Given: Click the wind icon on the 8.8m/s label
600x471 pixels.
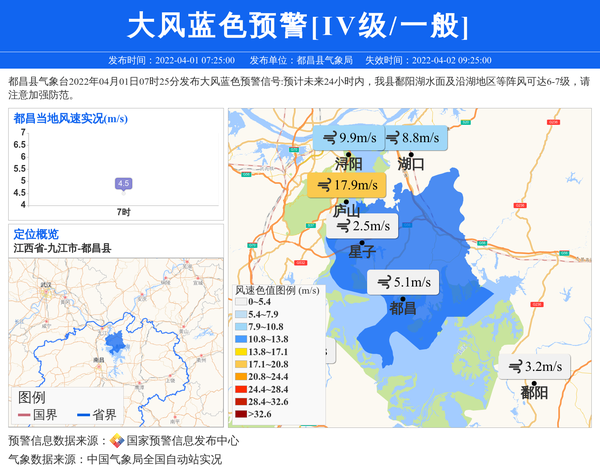Looking at the screenshot, I should point(391,137).
